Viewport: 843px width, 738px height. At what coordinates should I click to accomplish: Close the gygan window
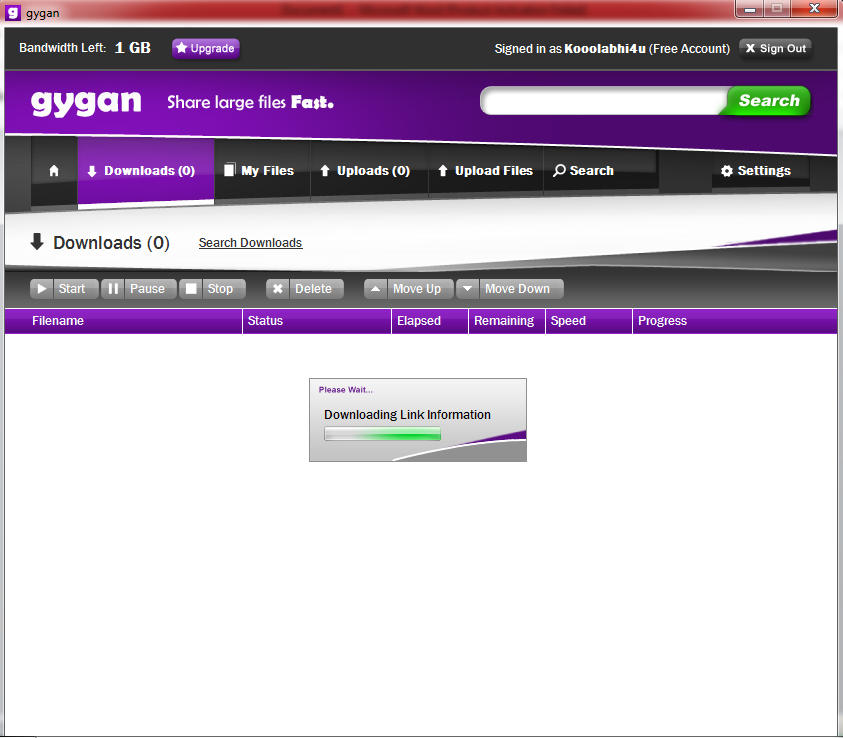tap(814, 9)
